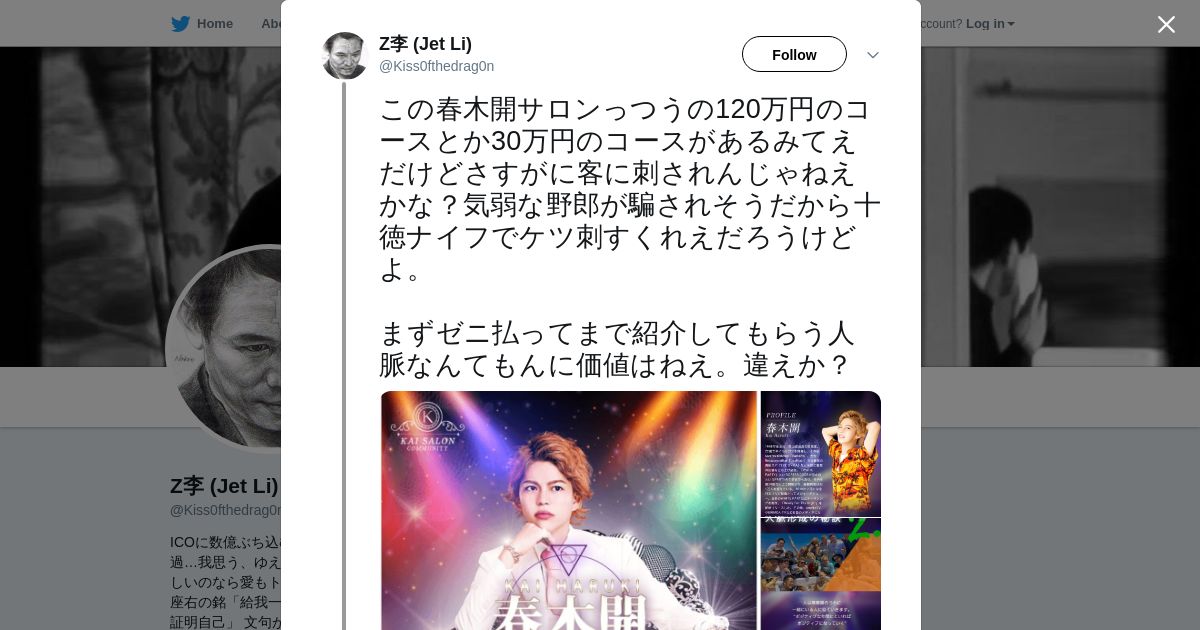Viewport: 1200px width, 630px height.
Task: Close the tweet overlay with X
Action: point(1166,24)
